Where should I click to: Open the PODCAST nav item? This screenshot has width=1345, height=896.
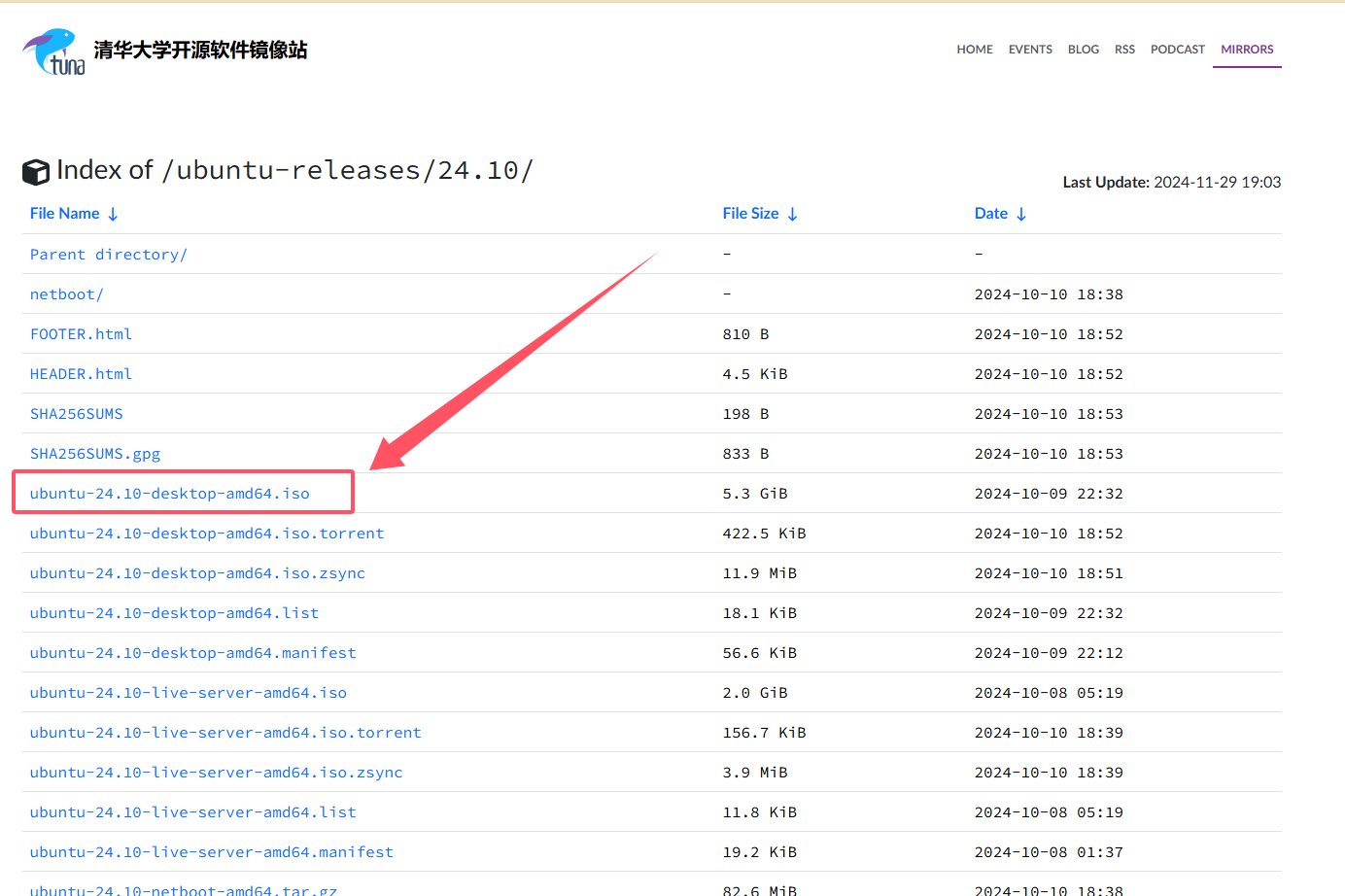(1178, 50)
